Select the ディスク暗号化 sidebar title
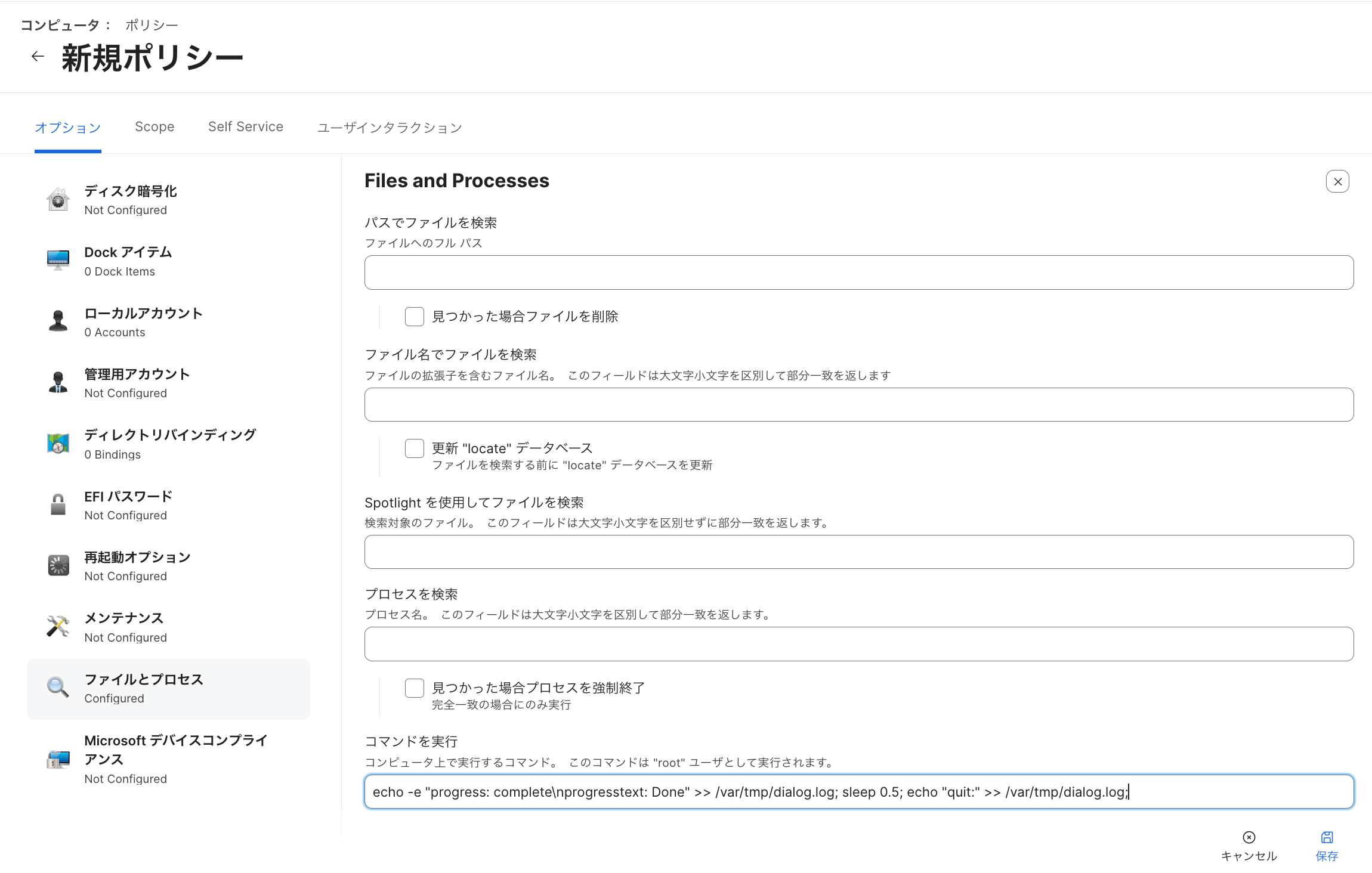This screenshot has height=873, width=1372. coord(131,191)
